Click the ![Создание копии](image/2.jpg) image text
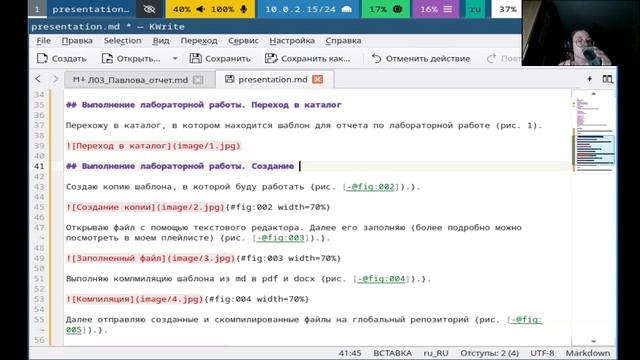 coord(145,207)
